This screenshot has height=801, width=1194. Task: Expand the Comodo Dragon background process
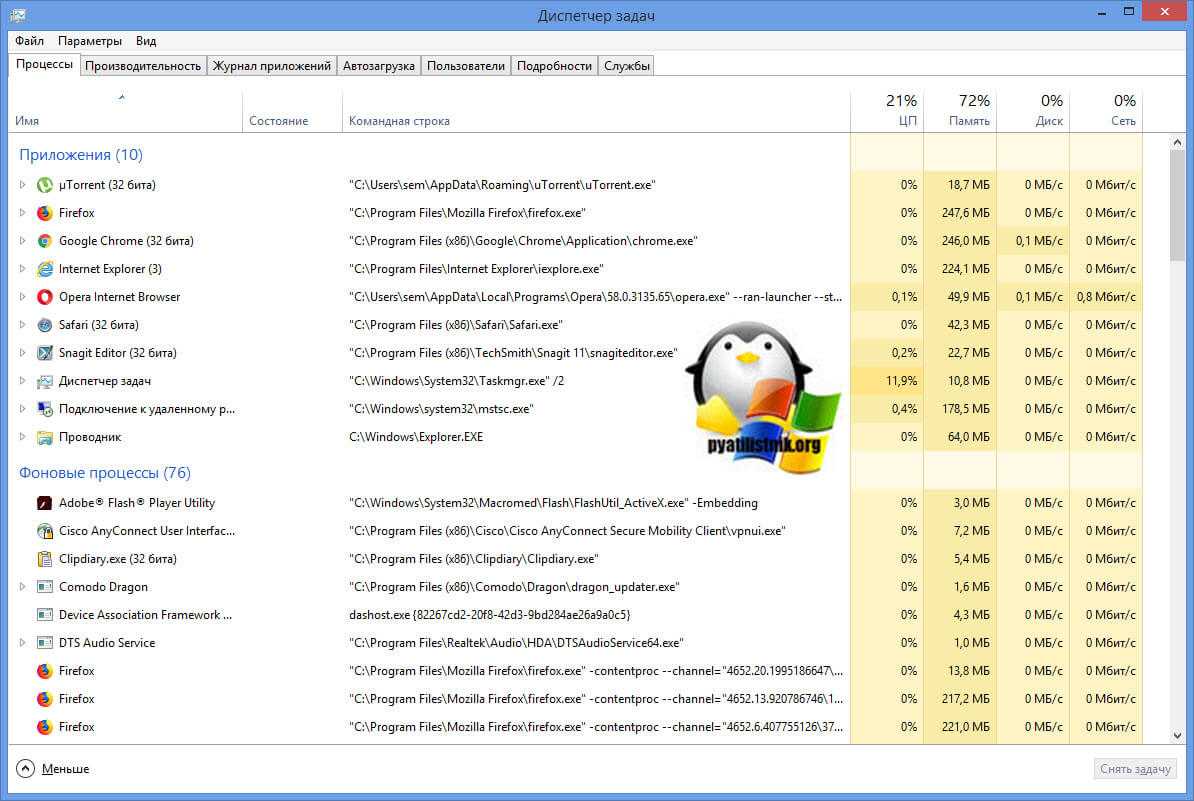(23, 587)
